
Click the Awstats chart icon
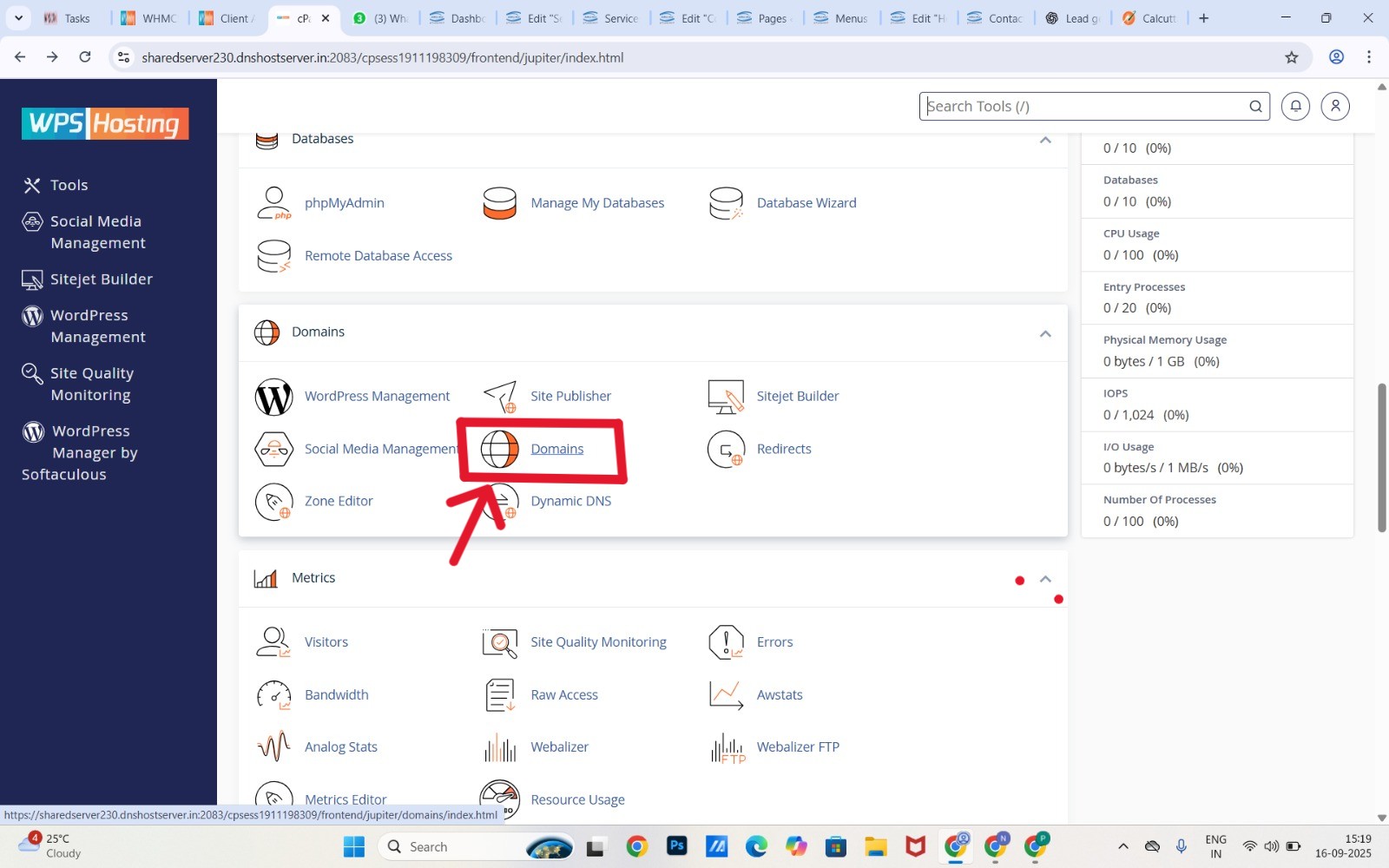click(x=726, y=695)
